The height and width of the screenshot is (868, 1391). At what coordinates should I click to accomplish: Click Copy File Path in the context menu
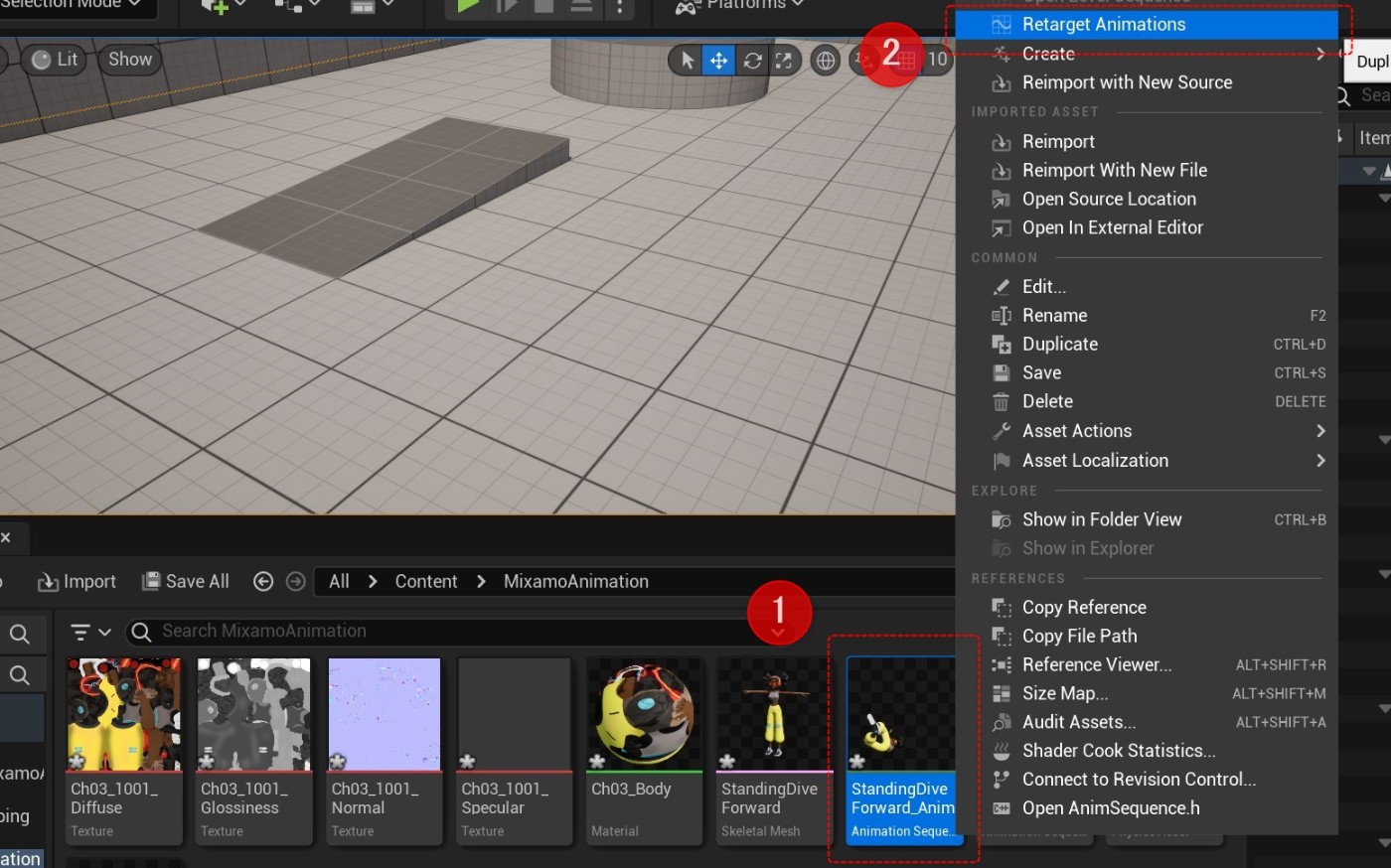(1147, 636)
